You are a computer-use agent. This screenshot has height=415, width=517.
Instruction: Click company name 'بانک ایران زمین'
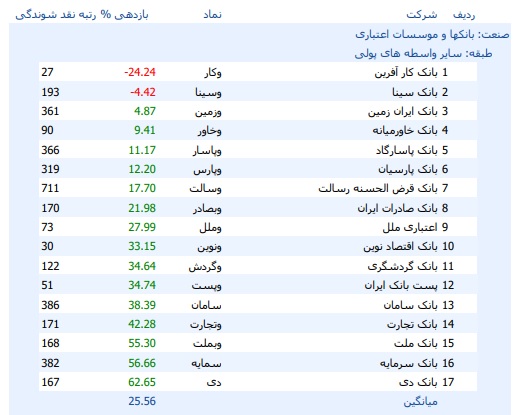pyautogui.click(x=402, y=111)
